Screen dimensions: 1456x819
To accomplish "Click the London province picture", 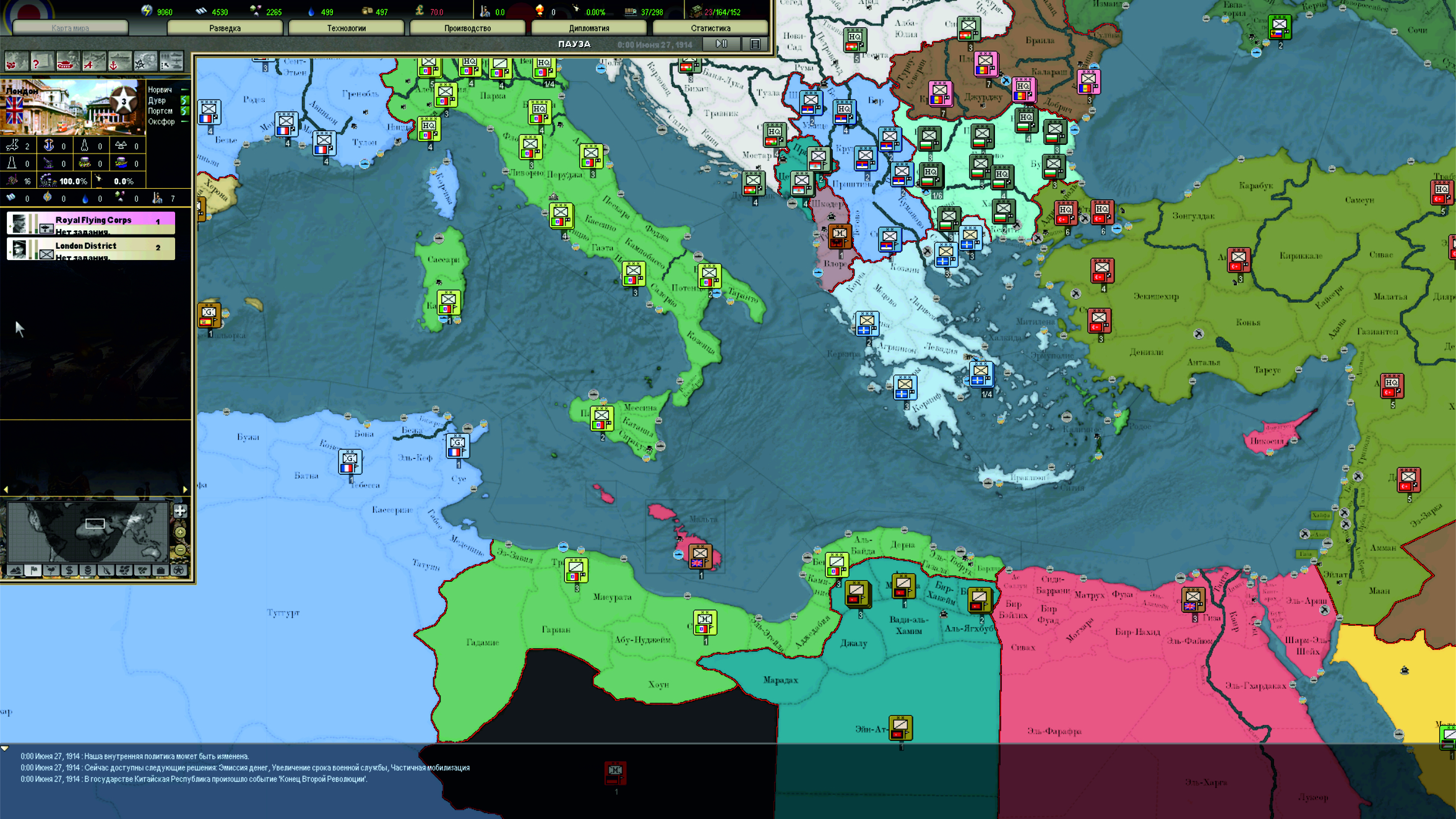I will pos(72,106).
